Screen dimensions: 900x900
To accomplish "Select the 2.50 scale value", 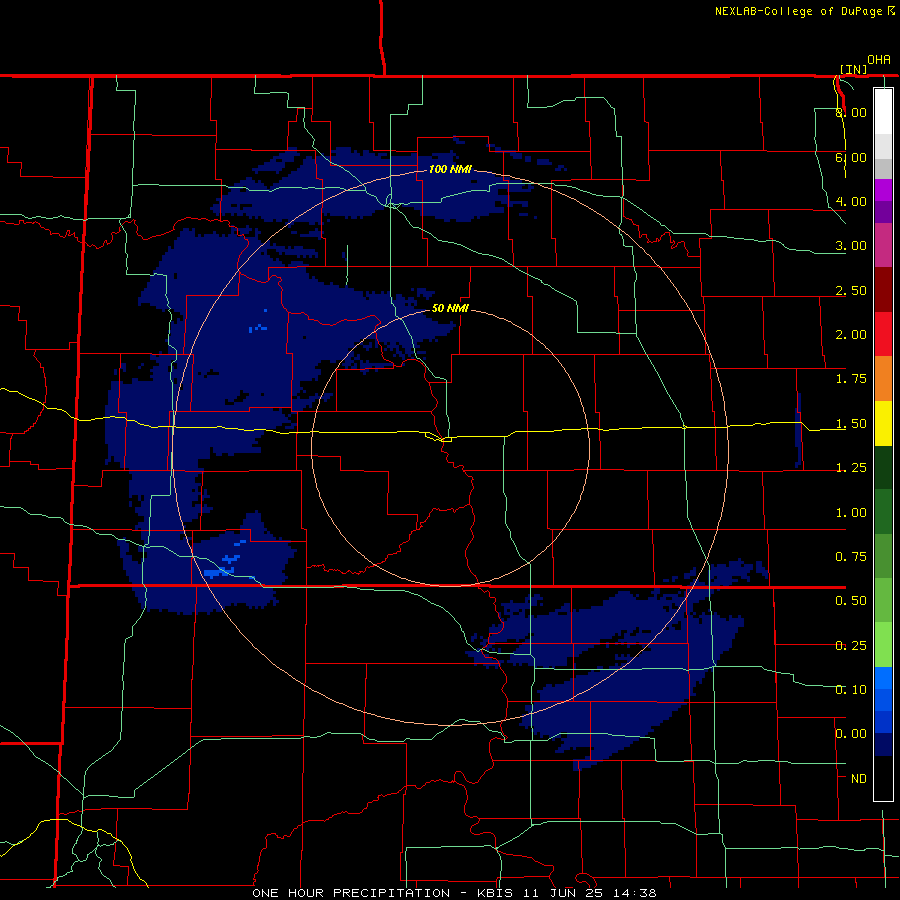I will (851, 290).
